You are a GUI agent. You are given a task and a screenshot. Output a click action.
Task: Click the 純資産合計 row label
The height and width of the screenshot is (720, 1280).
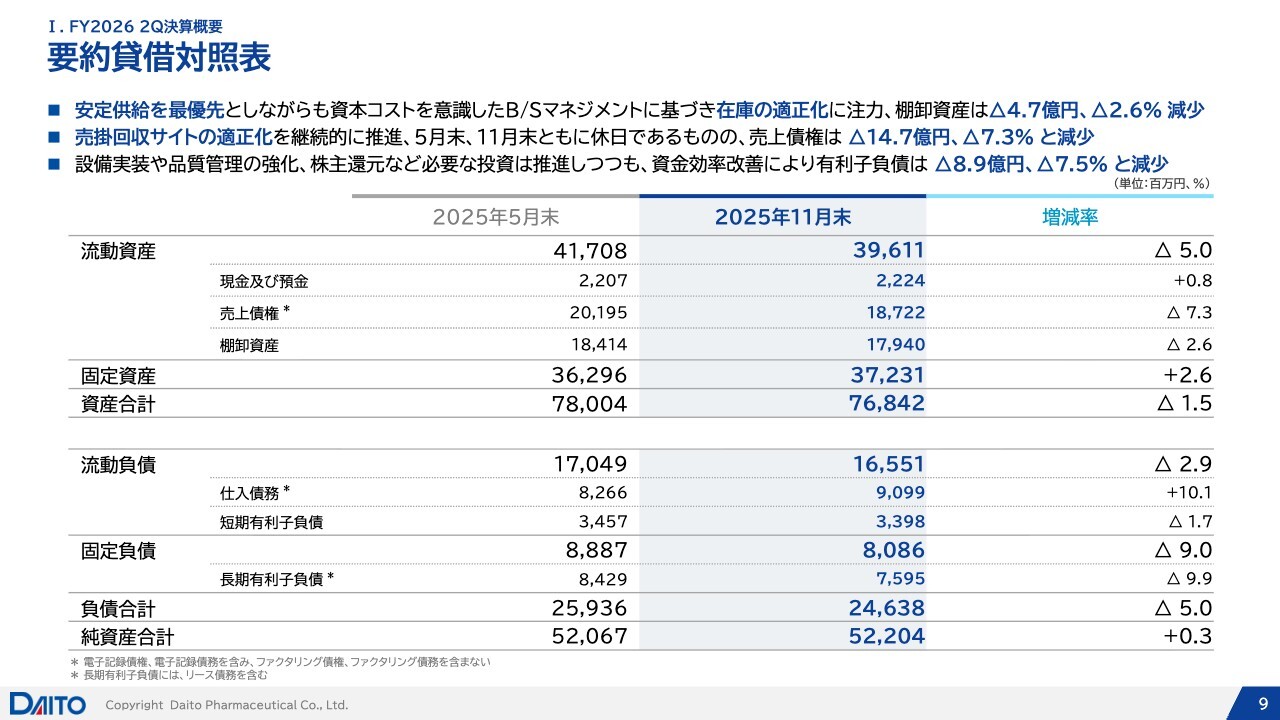(127, 636)
